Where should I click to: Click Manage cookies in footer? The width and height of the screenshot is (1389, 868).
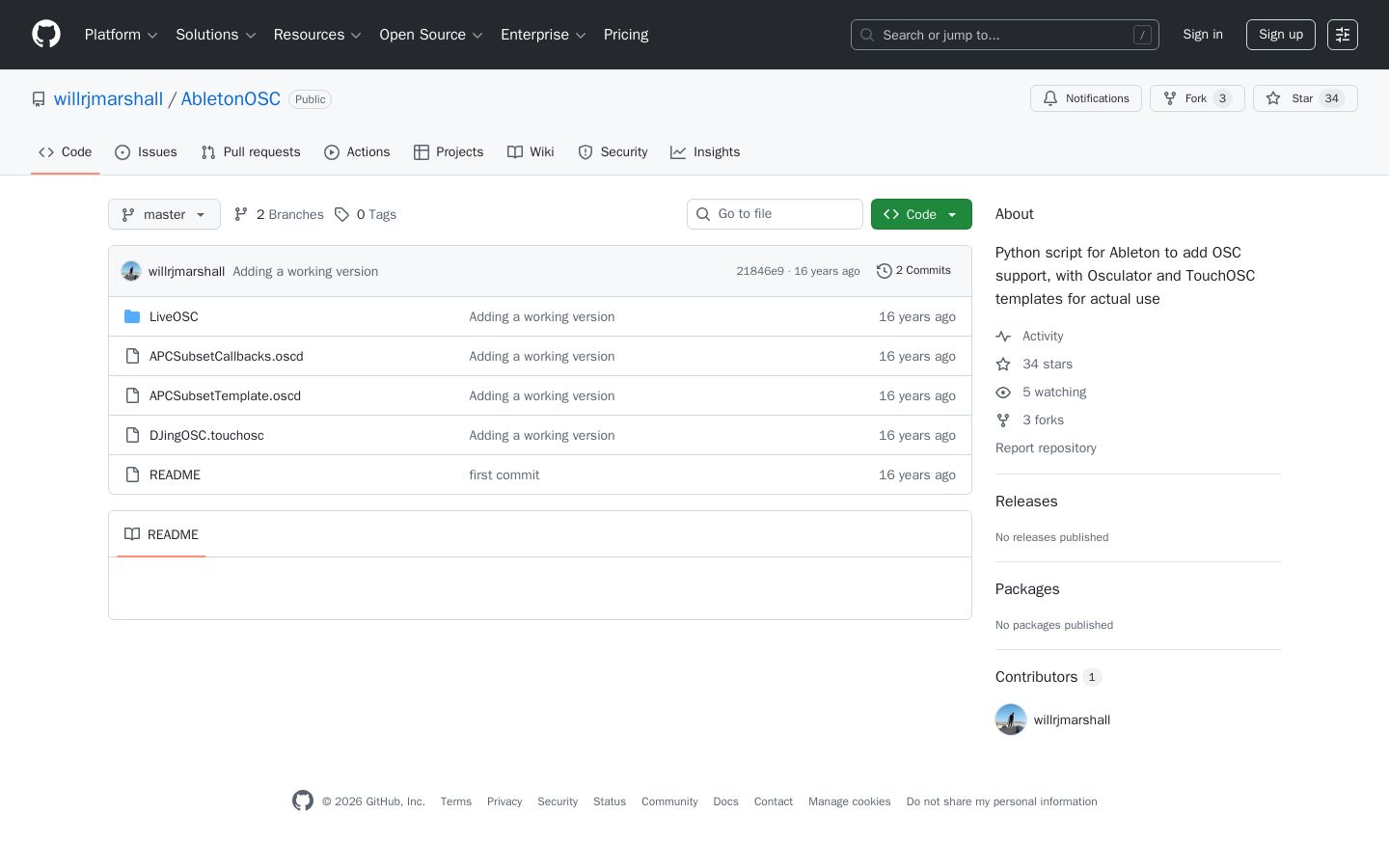850,801
